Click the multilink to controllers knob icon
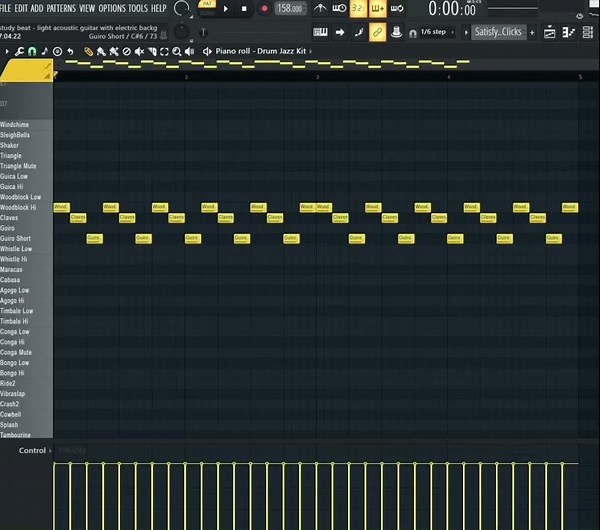Image resolution: width=600 pixels, height=530 pixels. tap(396, 32)
